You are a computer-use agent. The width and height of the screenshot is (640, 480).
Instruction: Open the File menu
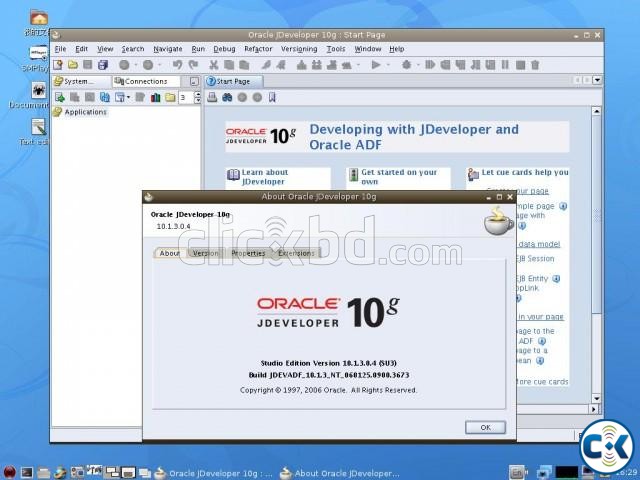60,49
